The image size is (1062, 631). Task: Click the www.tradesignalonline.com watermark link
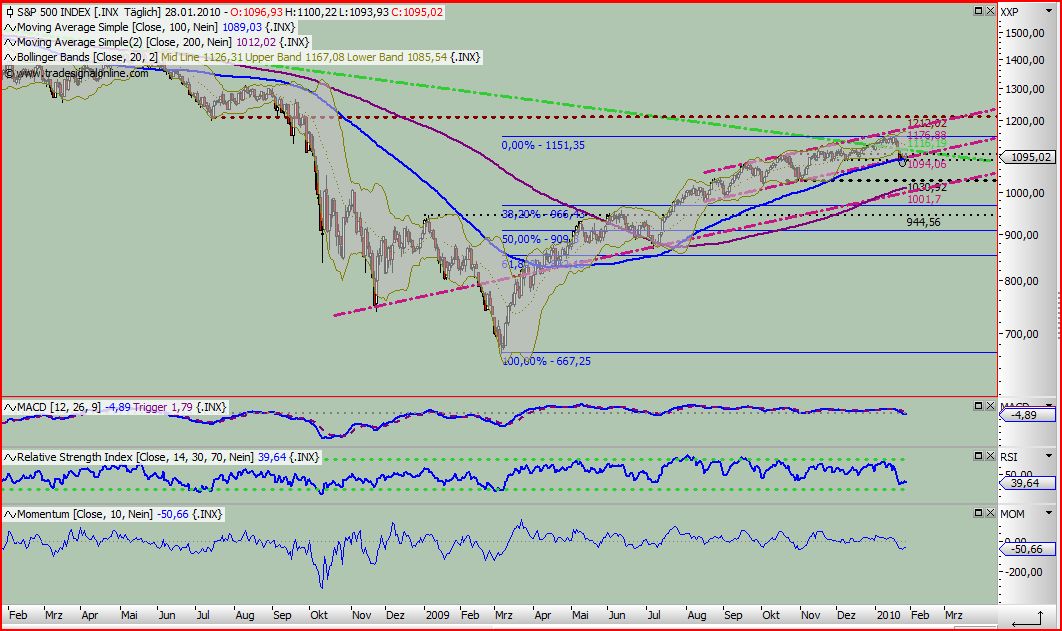click(75, 73)
